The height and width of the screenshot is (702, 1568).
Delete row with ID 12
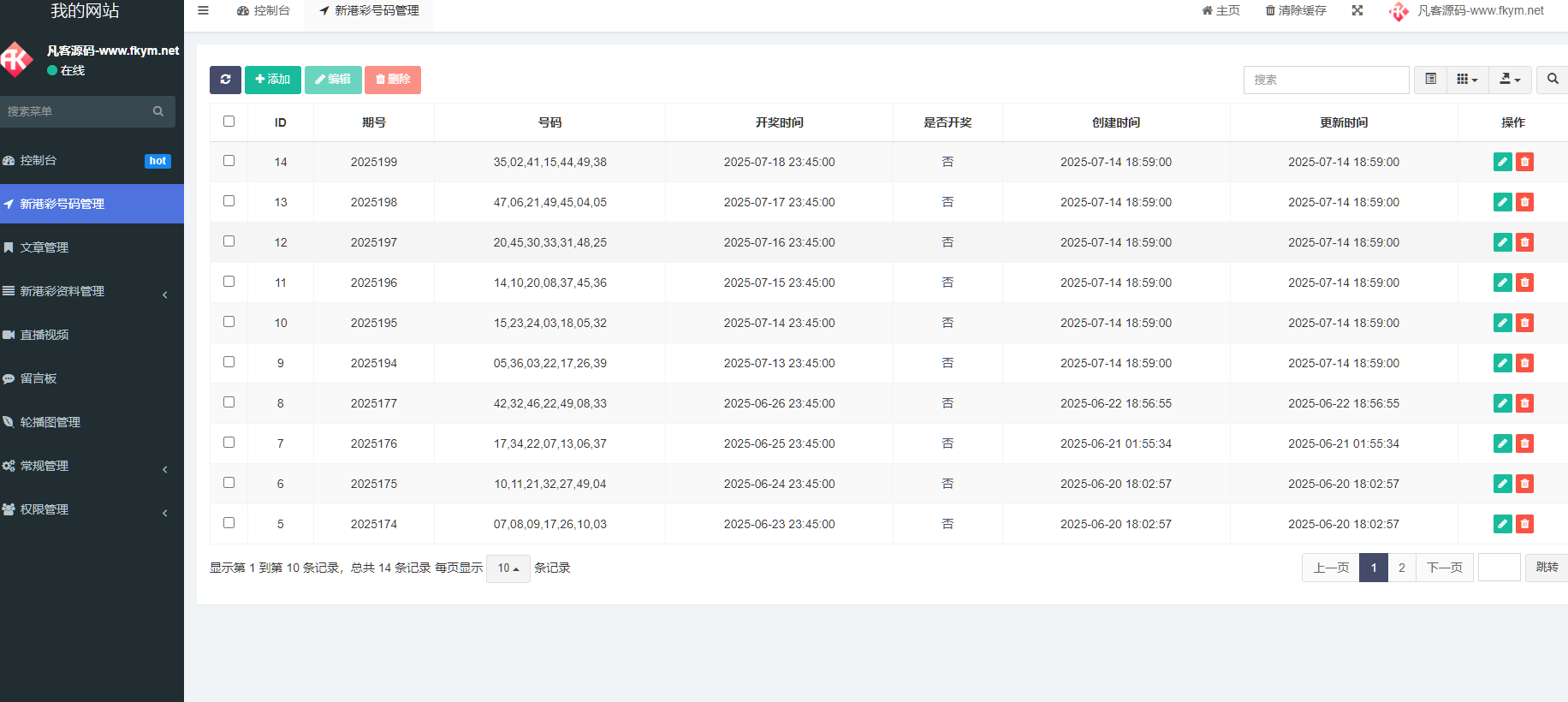[x=1524, y=242]
